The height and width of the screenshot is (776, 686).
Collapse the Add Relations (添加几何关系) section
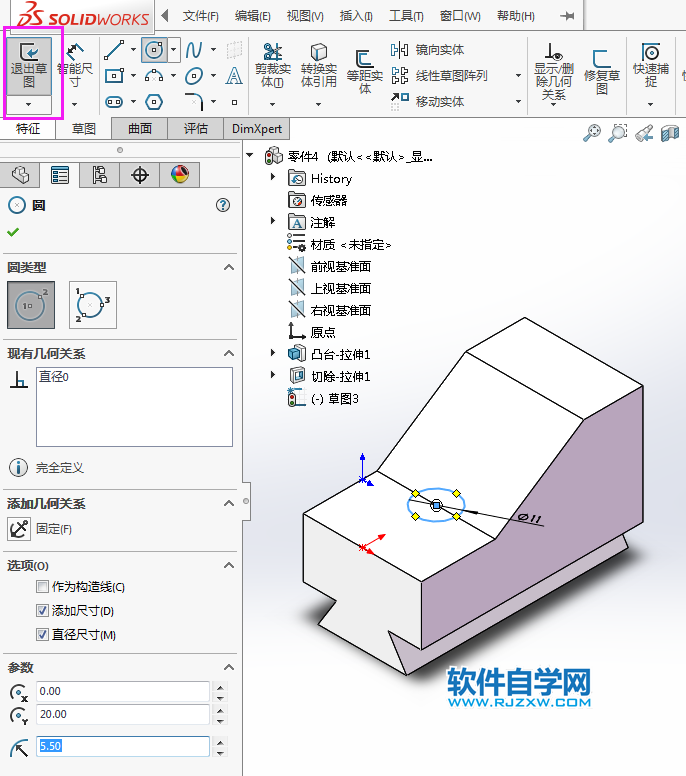(229, 503)
